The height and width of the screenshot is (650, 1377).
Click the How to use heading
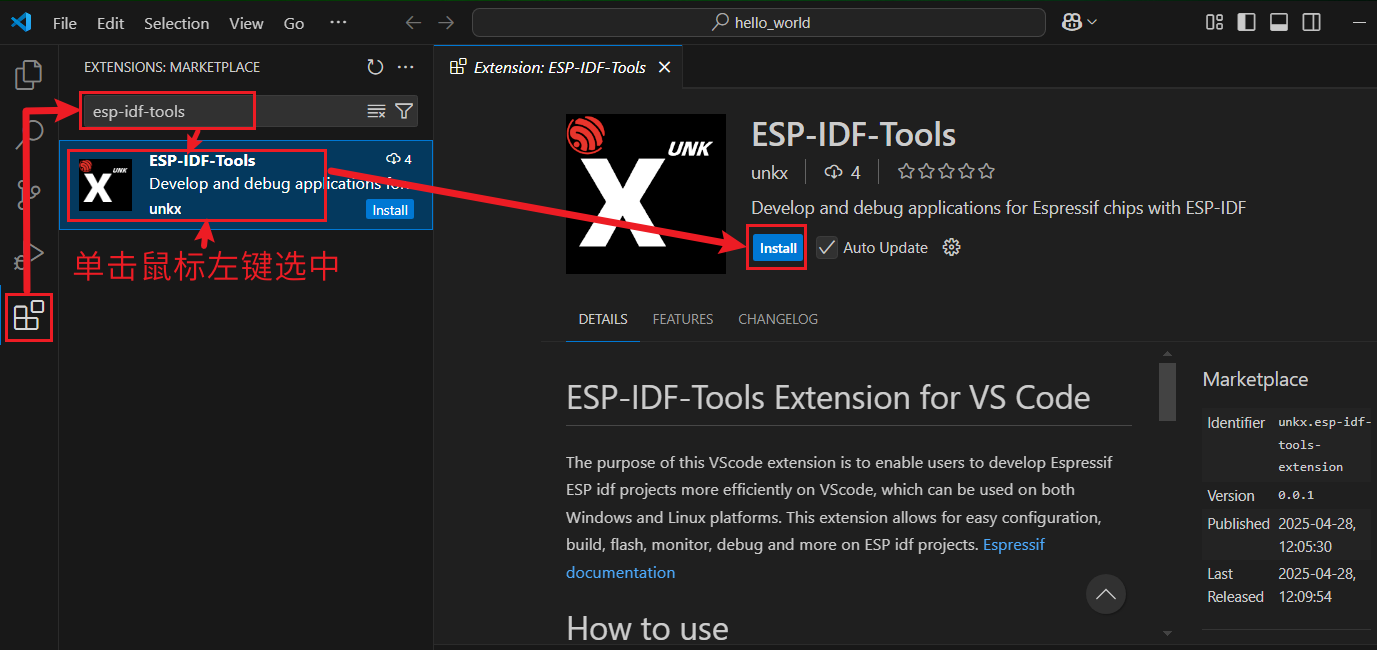647,628
